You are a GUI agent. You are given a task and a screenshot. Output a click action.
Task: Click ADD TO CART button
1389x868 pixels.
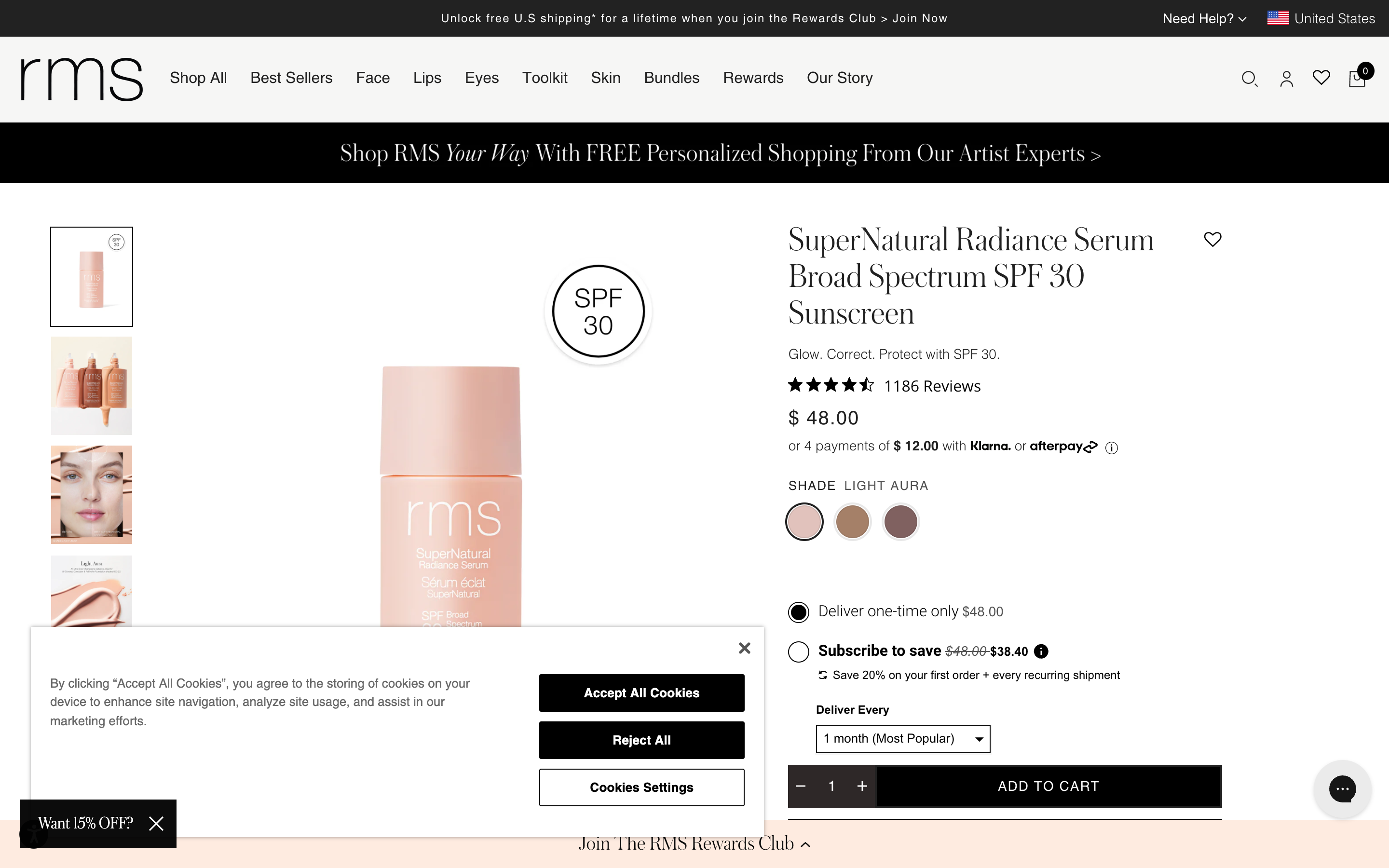(x=1048, y=786)
